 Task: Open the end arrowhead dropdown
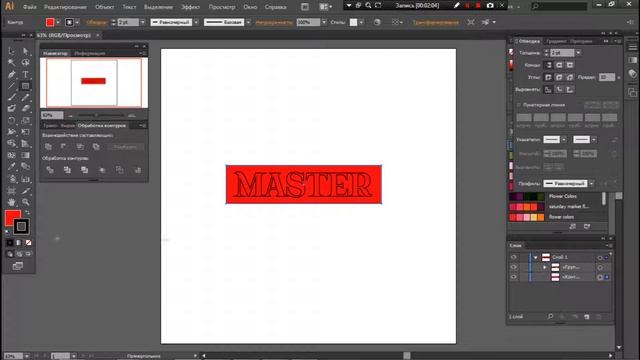click(x=594, y=140)
